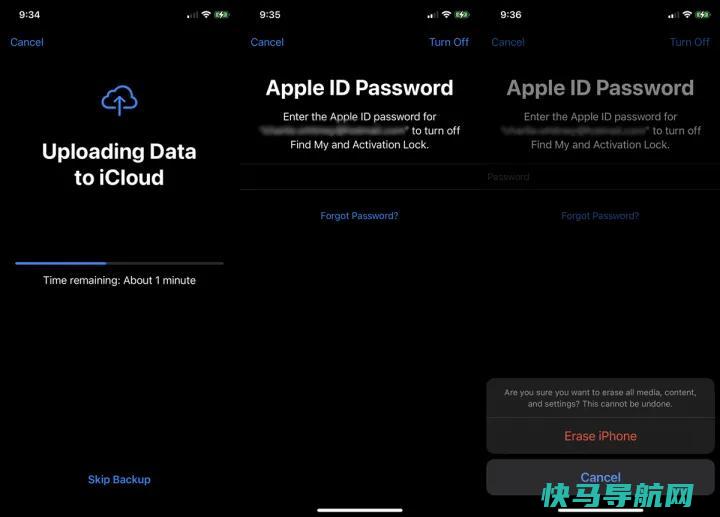This screenshot has height=517, width=720.
Task: Tap Forgot Password? on the 9:35 screen
Action: pyautogui.click(x=360, y=216)
